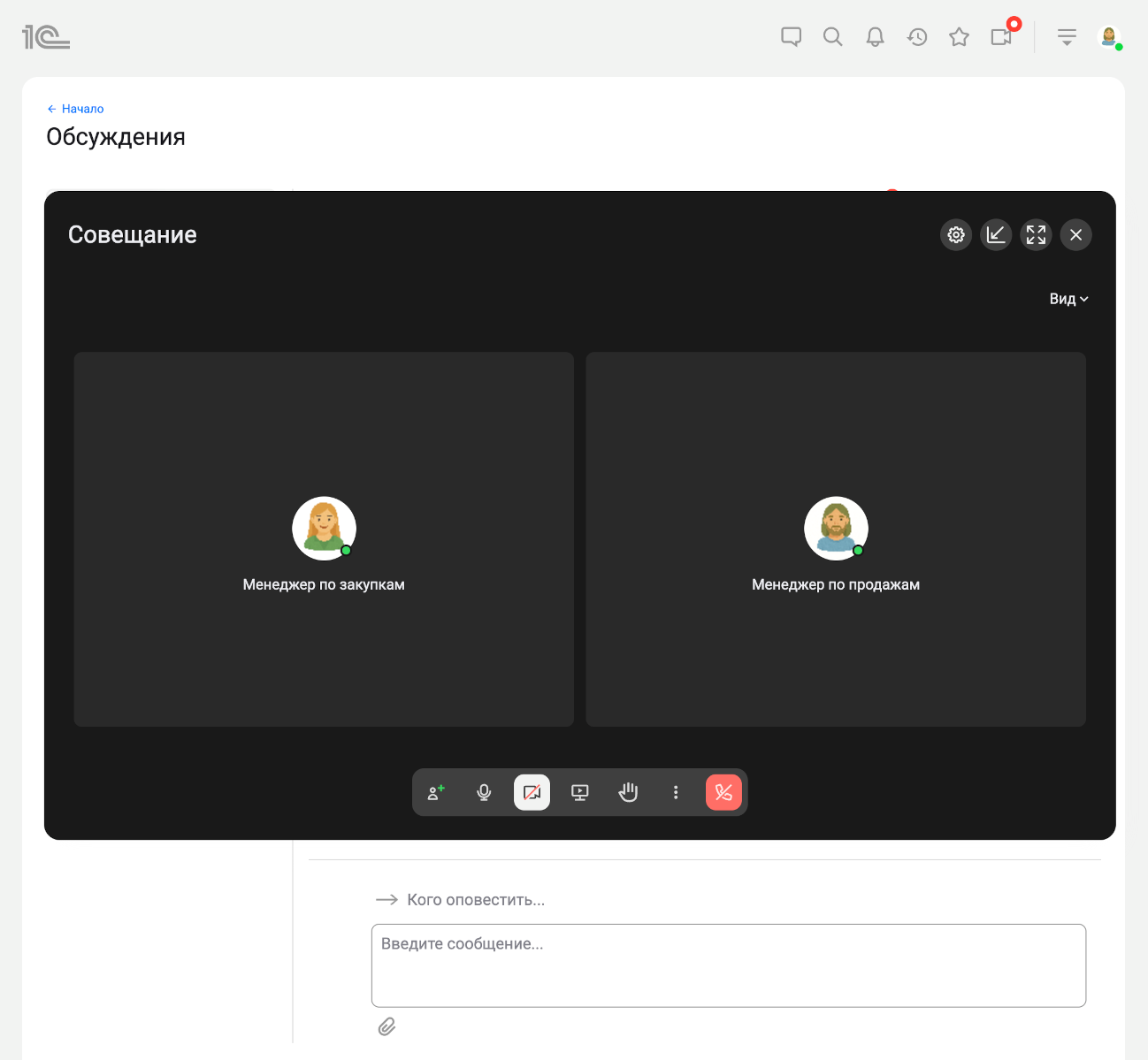This screenshot has width=1148, height=1060.
Task: Open notifications bell
Action: coord(875,37)
